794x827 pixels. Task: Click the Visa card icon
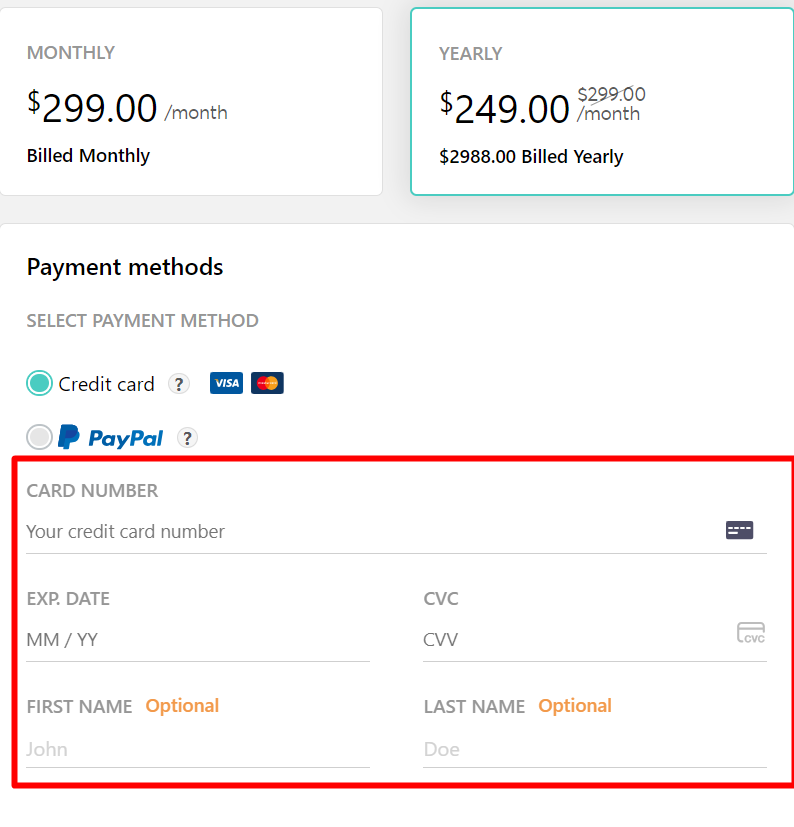(x=226, y=383)
